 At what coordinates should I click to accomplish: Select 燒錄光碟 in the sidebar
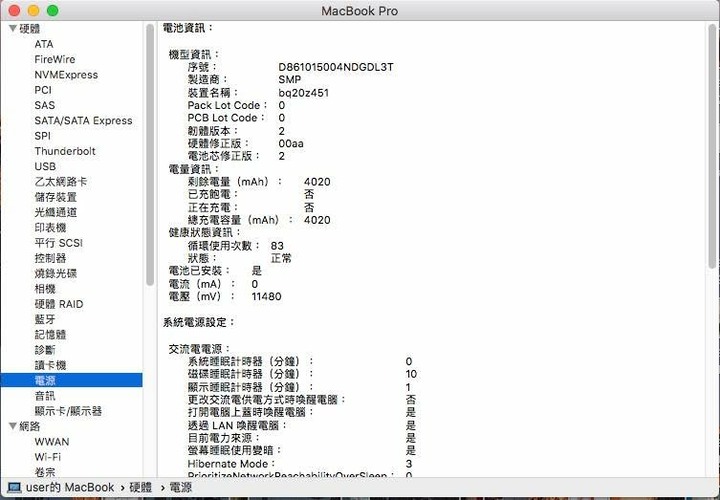coord(56,274)
